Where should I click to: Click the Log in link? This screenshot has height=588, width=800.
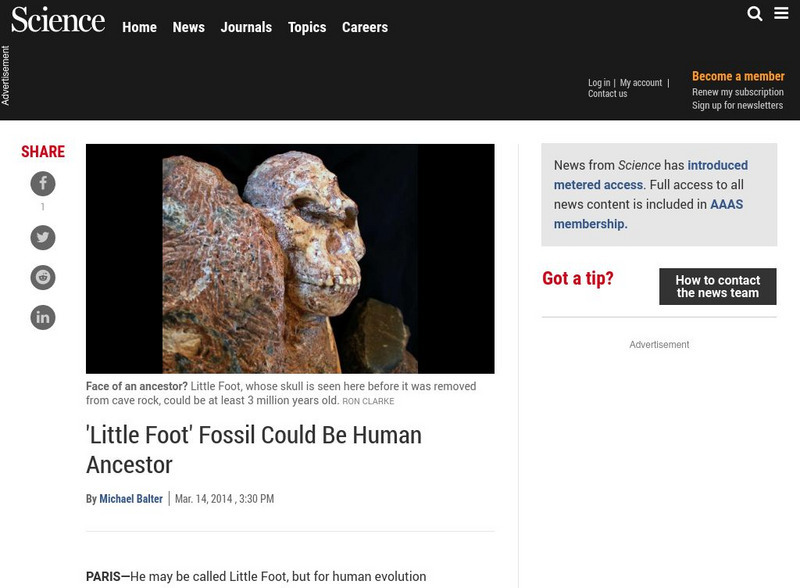[599, 83]
